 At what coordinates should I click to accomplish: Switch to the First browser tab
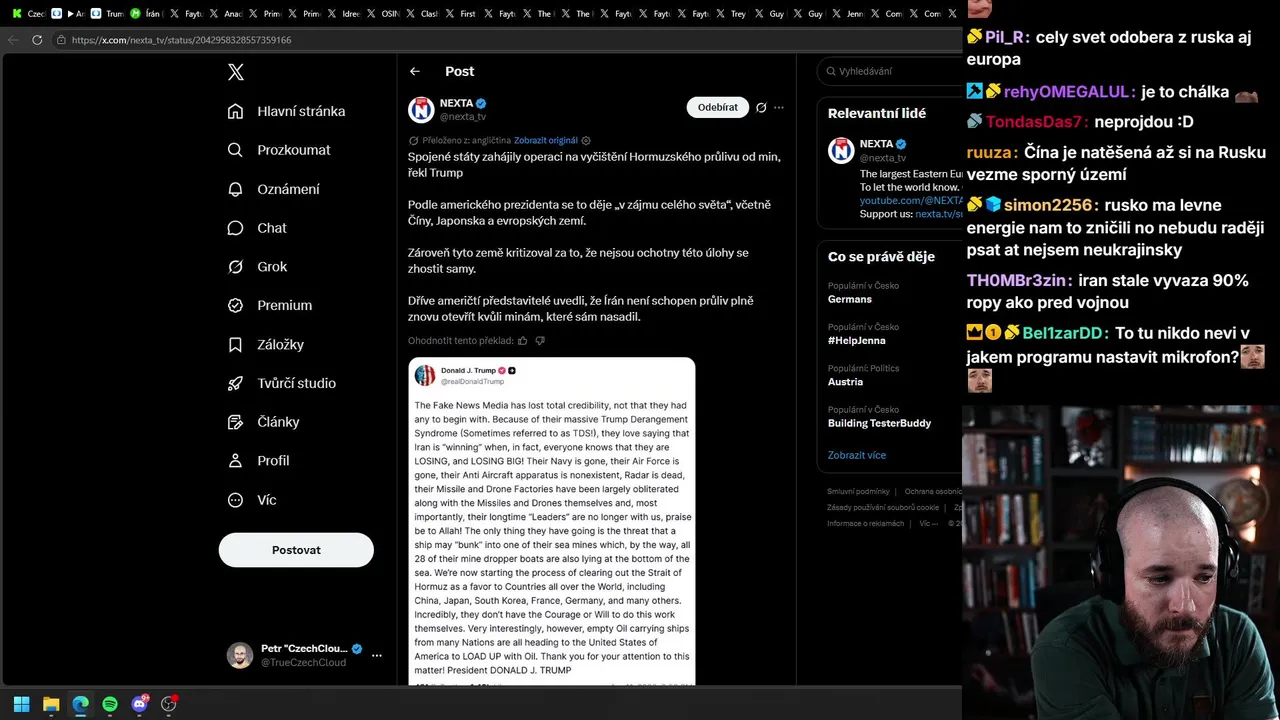coord(460,13)
